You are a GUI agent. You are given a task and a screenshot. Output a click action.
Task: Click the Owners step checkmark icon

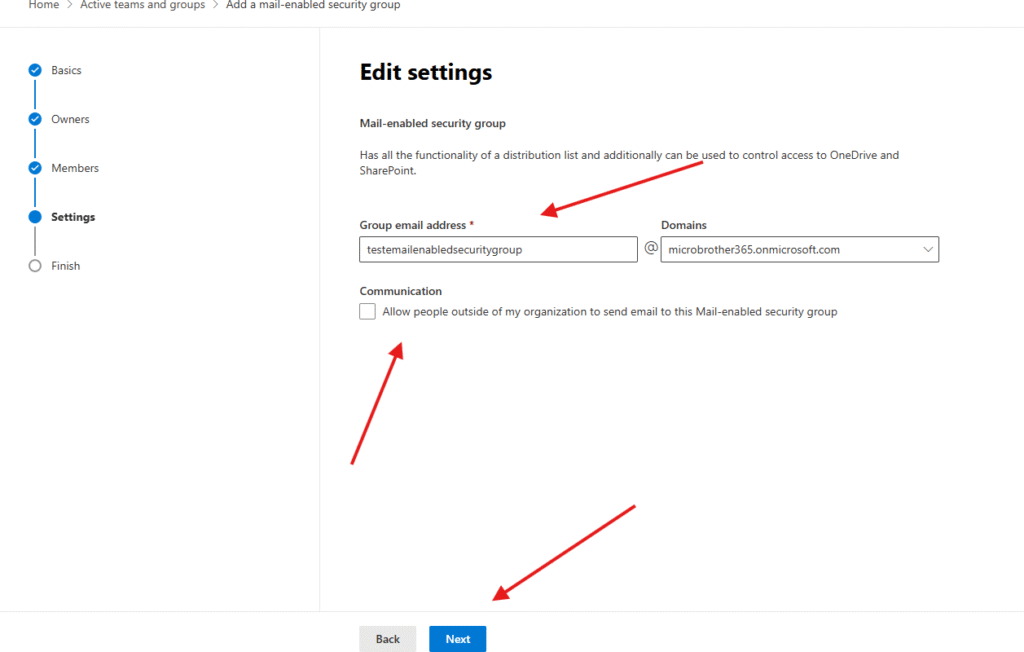coord(35,119)
